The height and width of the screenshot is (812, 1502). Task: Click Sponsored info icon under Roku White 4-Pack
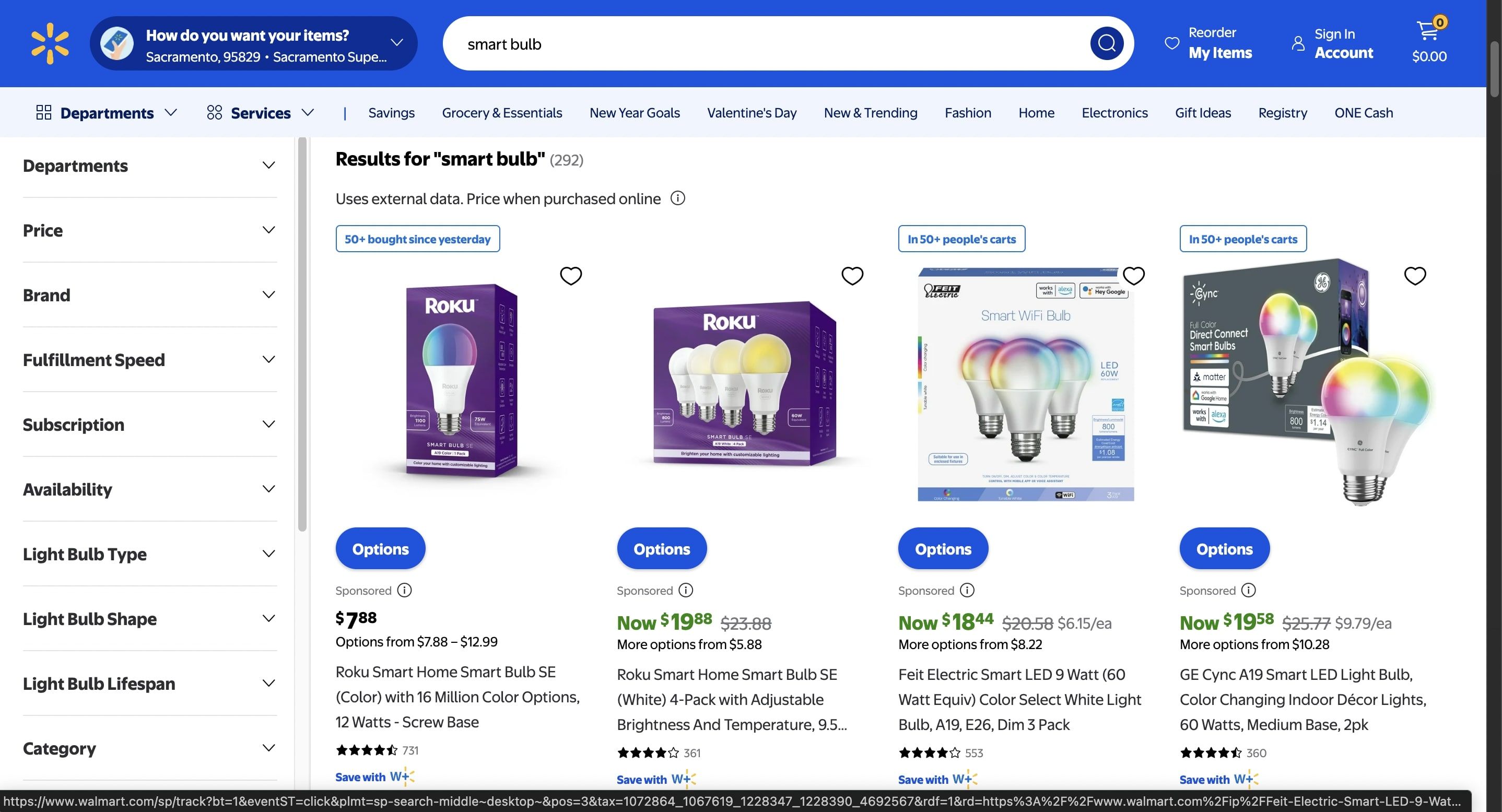coord(686,591)
